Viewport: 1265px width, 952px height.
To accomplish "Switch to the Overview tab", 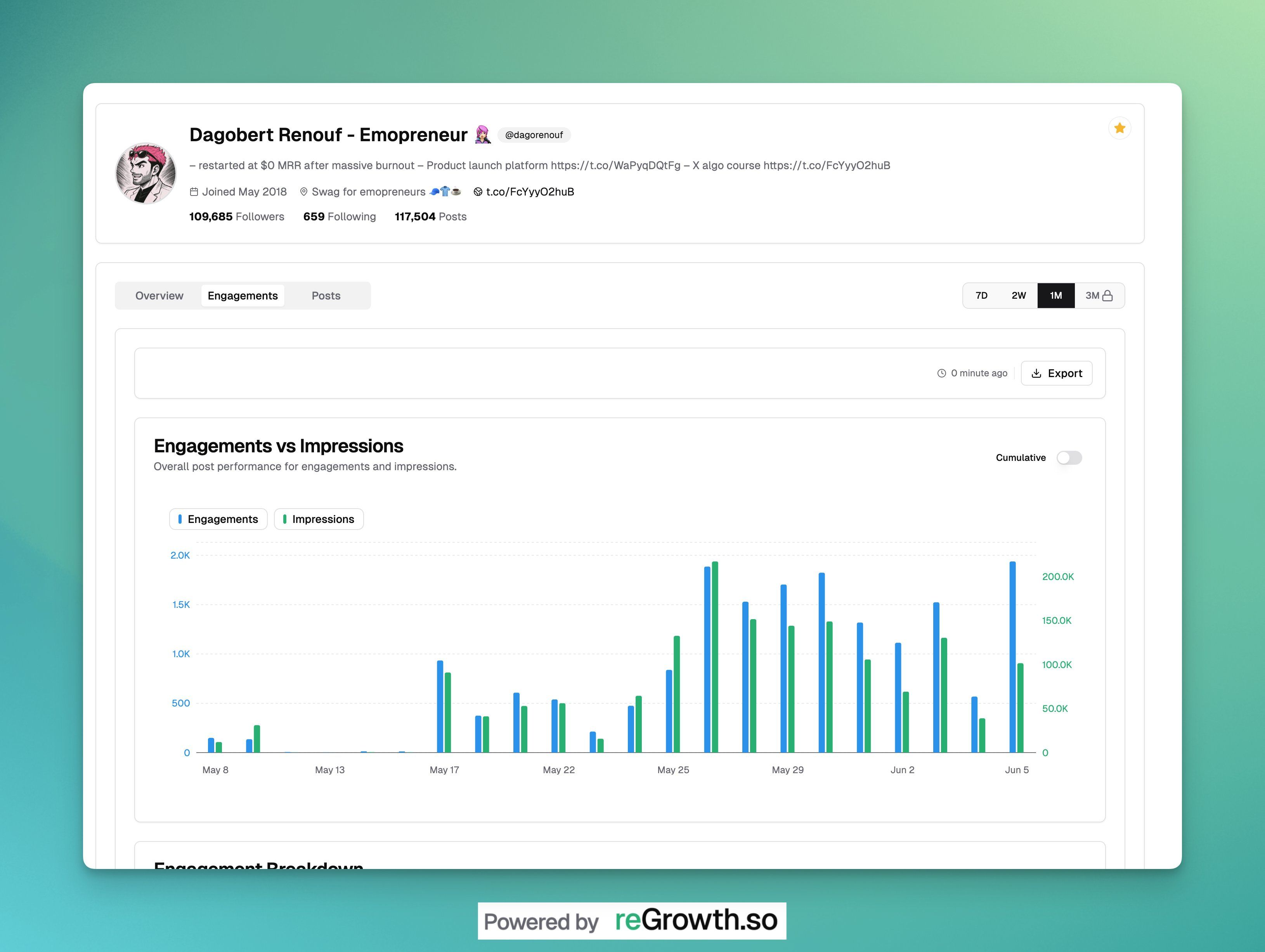I will coord(159,296).
